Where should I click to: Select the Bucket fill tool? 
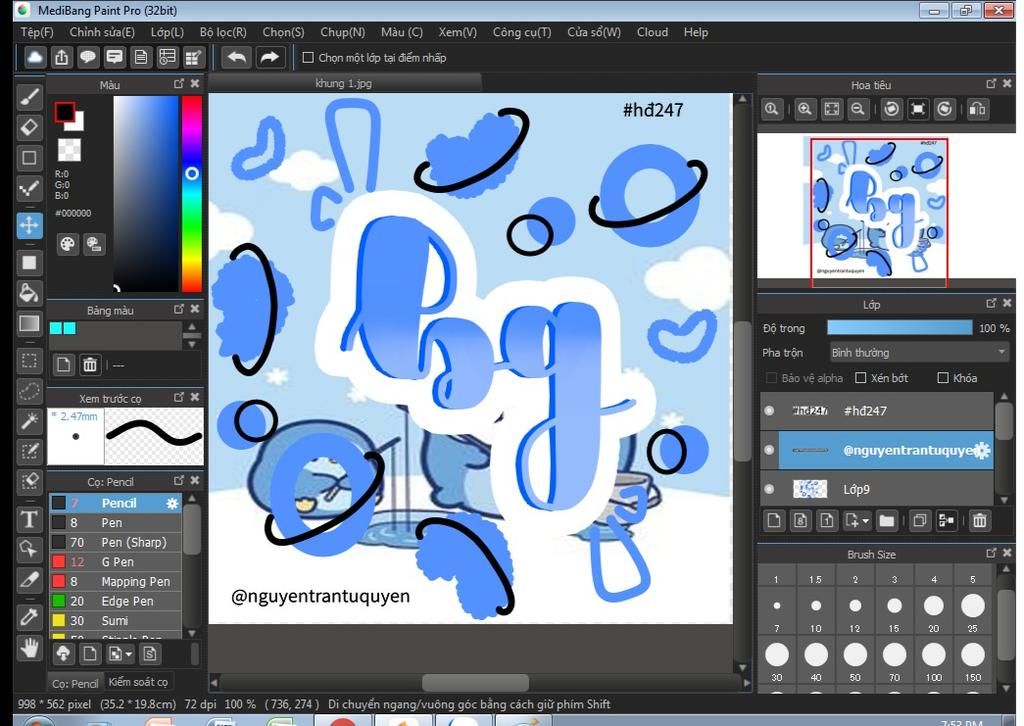pos(29,293)
